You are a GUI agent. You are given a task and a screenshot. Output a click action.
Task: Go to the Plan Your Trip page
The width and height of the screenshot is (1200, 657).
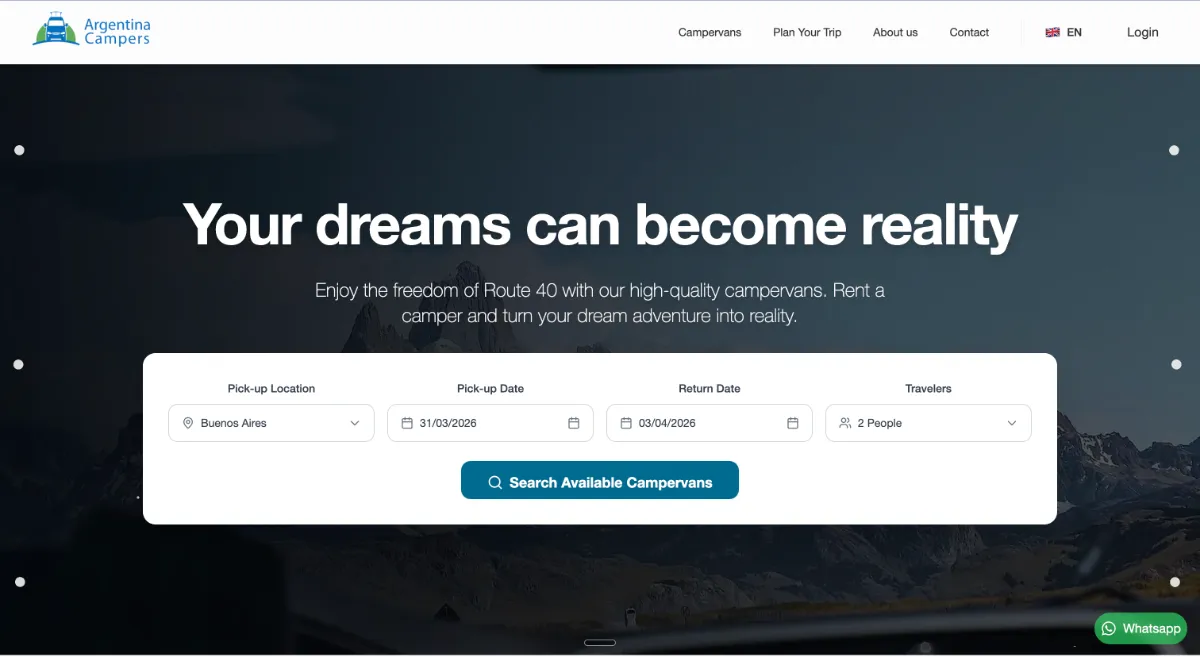pyautogui.click(x=807, y=32)
